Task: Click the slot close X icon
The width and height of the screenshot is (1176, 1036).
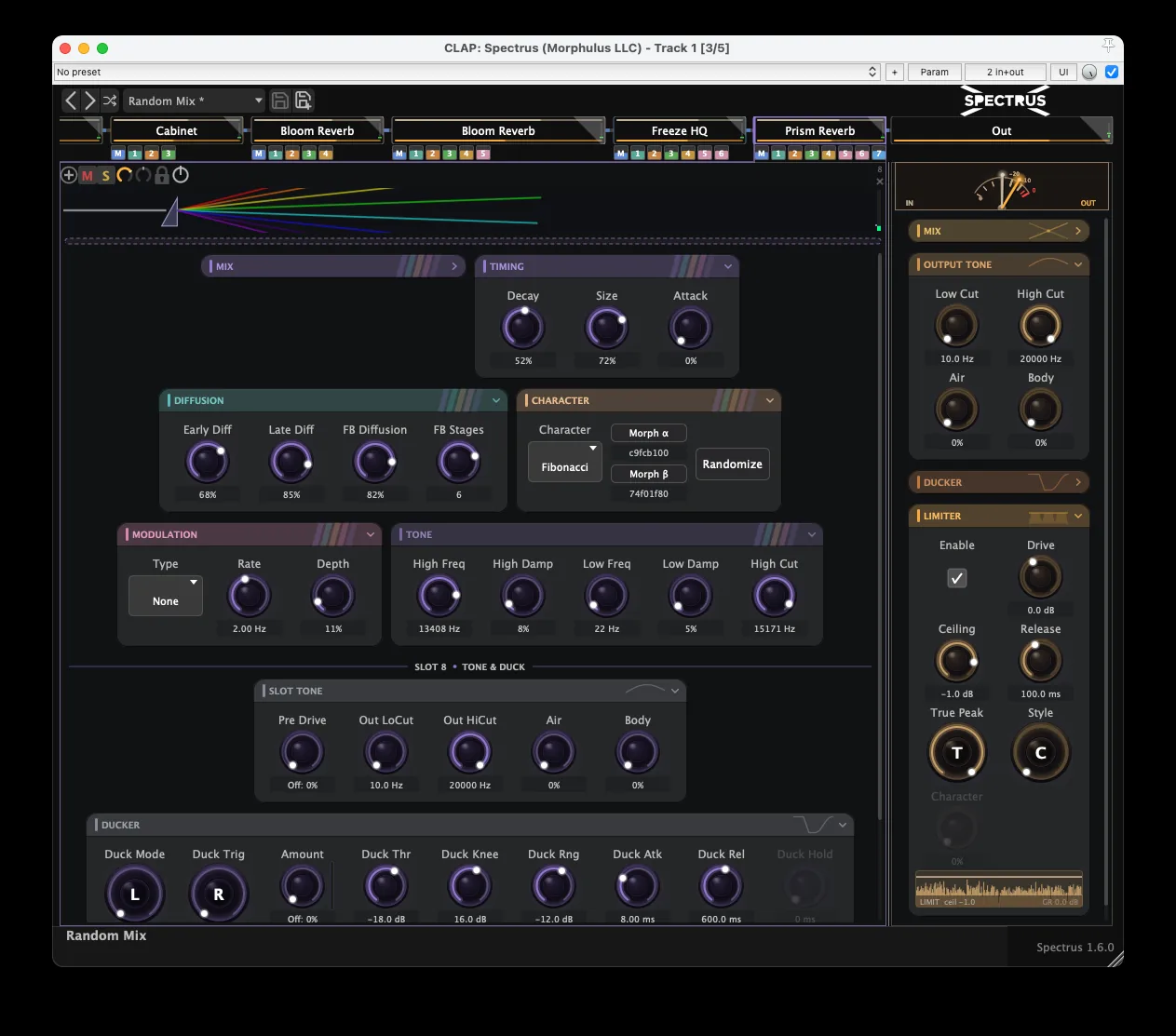Action: (x=880, y=182)
